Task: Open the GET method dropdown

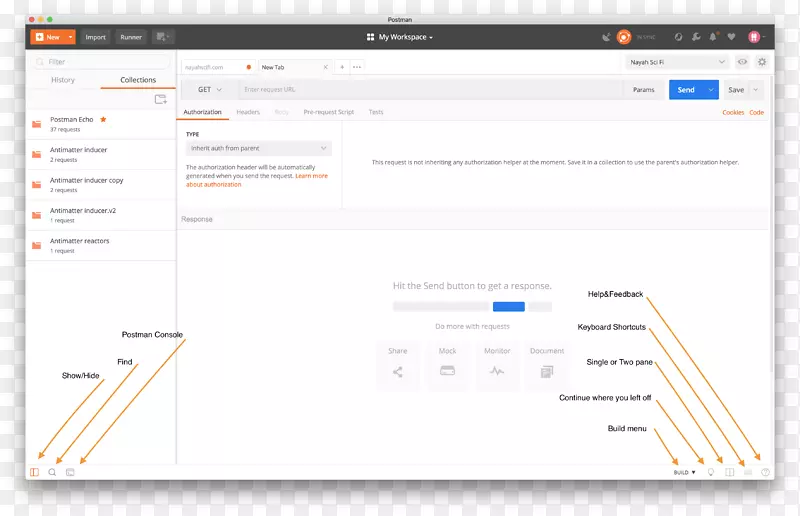Action: point(210,90)
